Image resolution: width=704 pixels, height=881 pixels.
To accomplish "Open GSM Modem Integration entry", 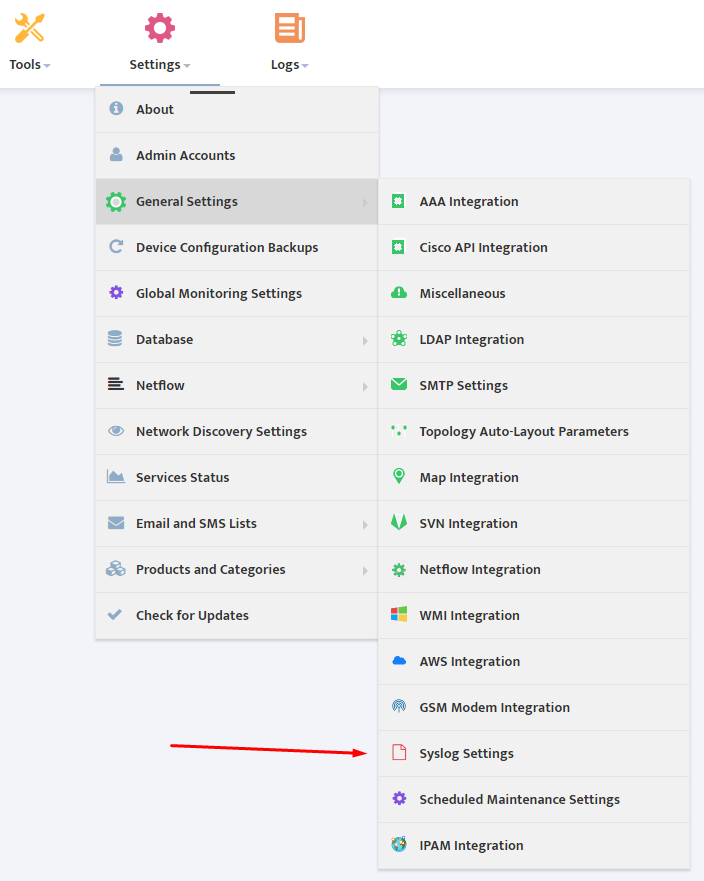I will coord(534,707).
